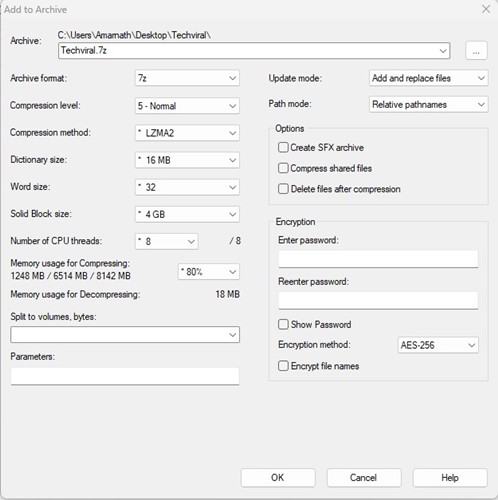Expand the Dictionary size dropdown
The height and width of the screenshot is (500, 498).
point(187,160)
